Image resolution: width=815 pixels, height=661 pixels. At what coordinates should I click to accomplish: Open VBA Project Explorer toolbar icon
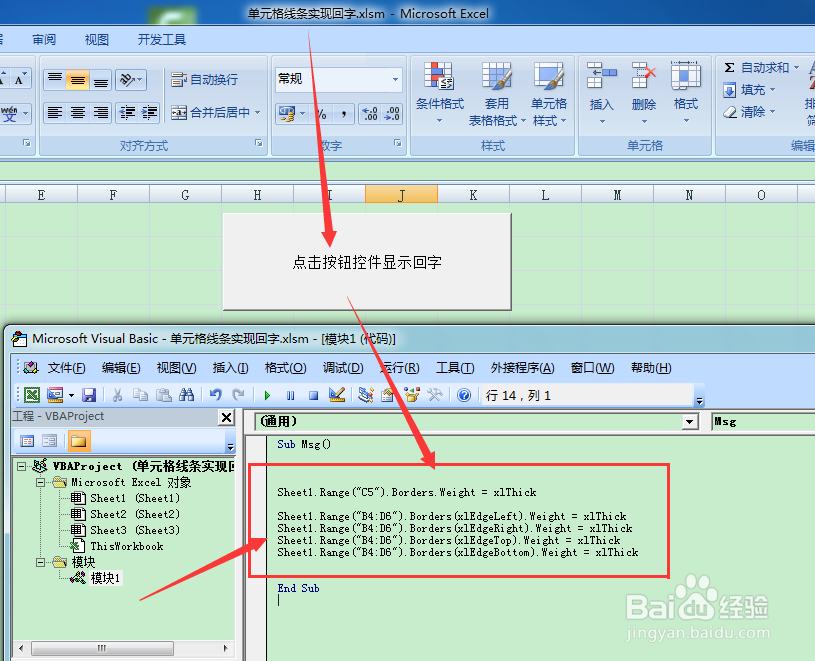pos(366,395)
